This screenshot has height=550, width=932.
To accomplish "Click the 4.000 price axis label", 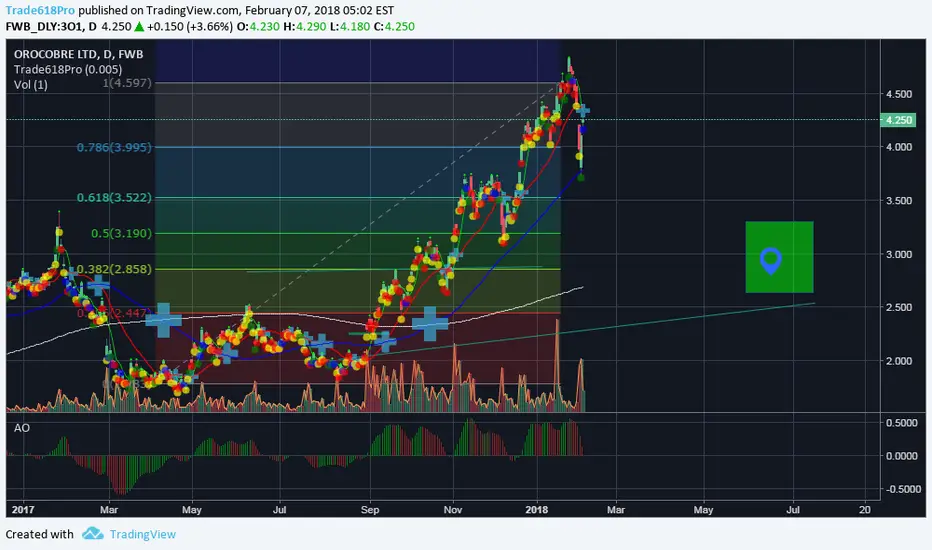I will point(899,147).
